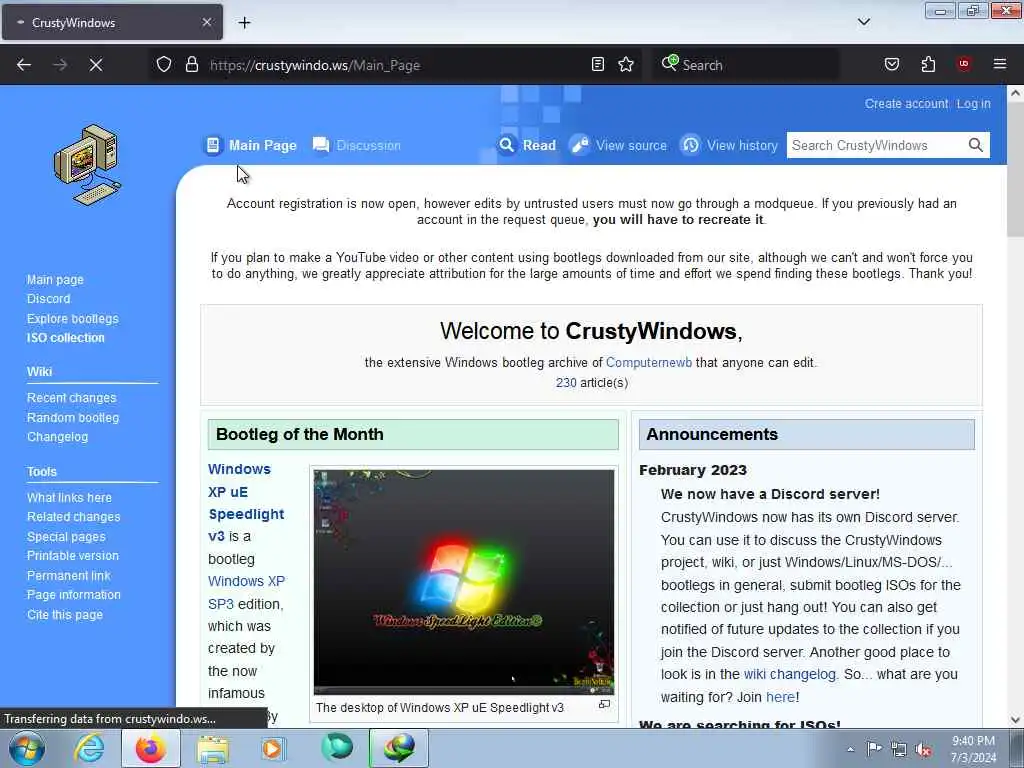Click the muted volume tray icon
The image size is (1024, 768).
click(x=923, y=750)
